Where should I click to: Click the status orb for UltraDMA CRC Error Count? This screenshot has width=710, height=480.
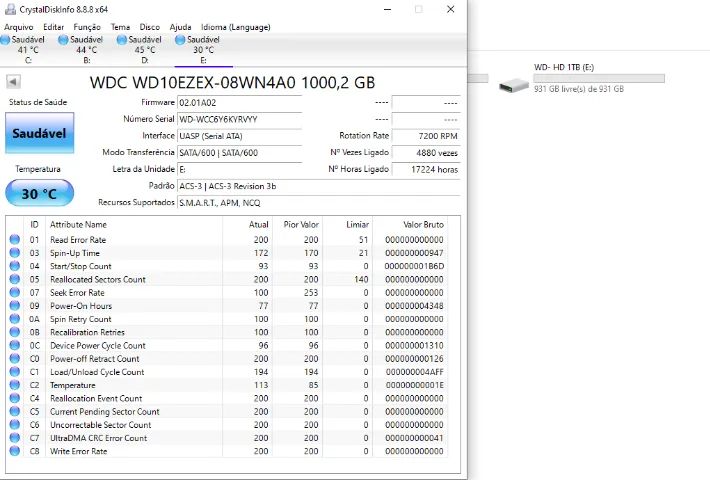tap(14, 437)
